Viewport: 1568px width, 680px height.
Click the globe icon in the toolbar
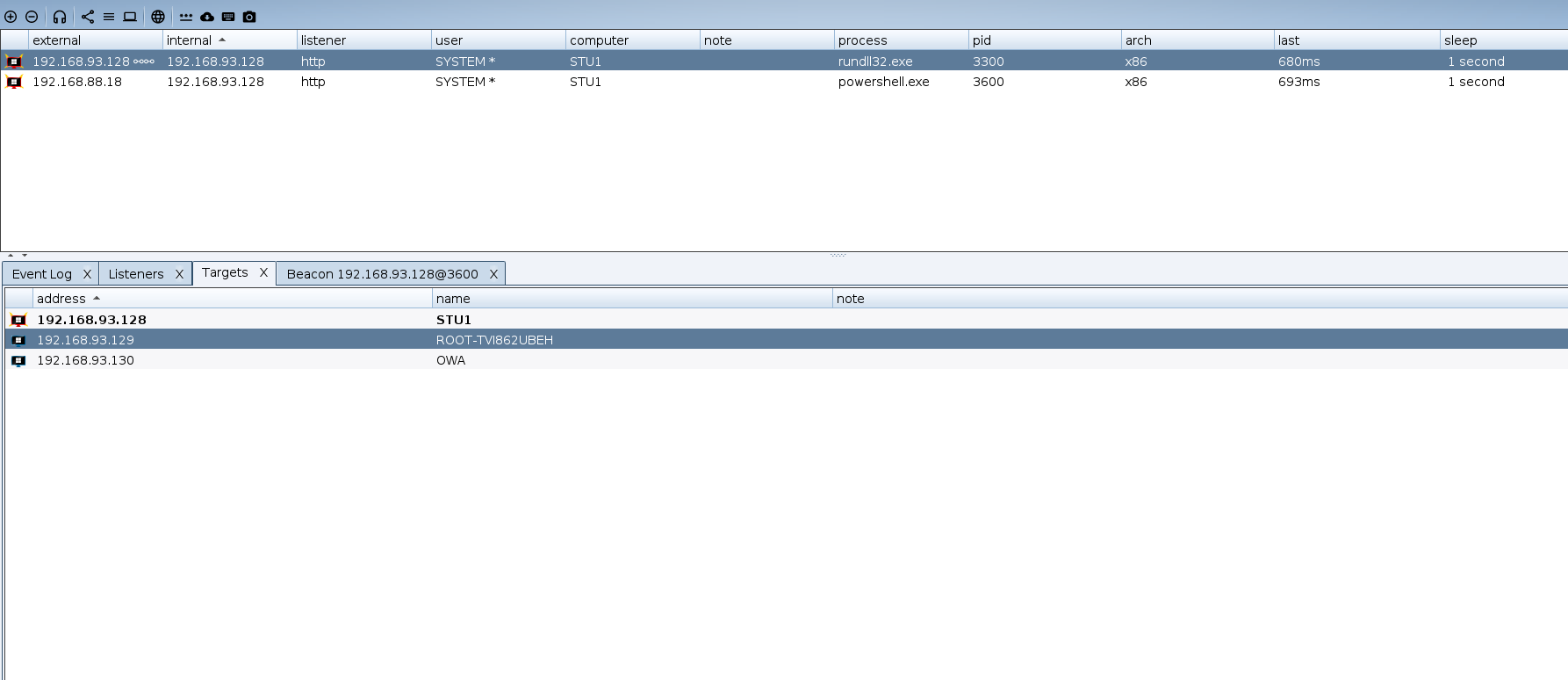point(158,17)
